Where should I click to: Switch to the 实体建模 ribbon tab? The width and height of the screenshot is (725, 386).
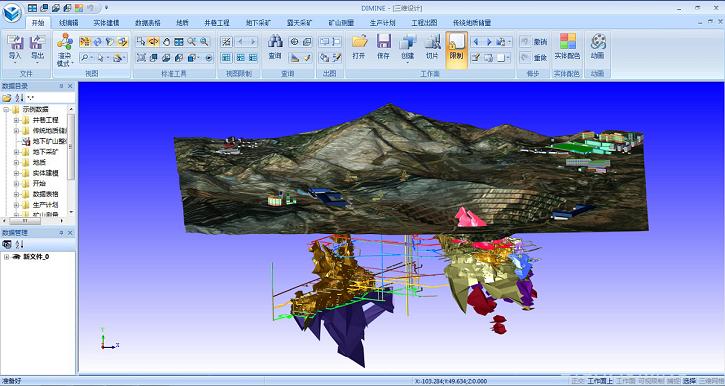pos(106,22)
